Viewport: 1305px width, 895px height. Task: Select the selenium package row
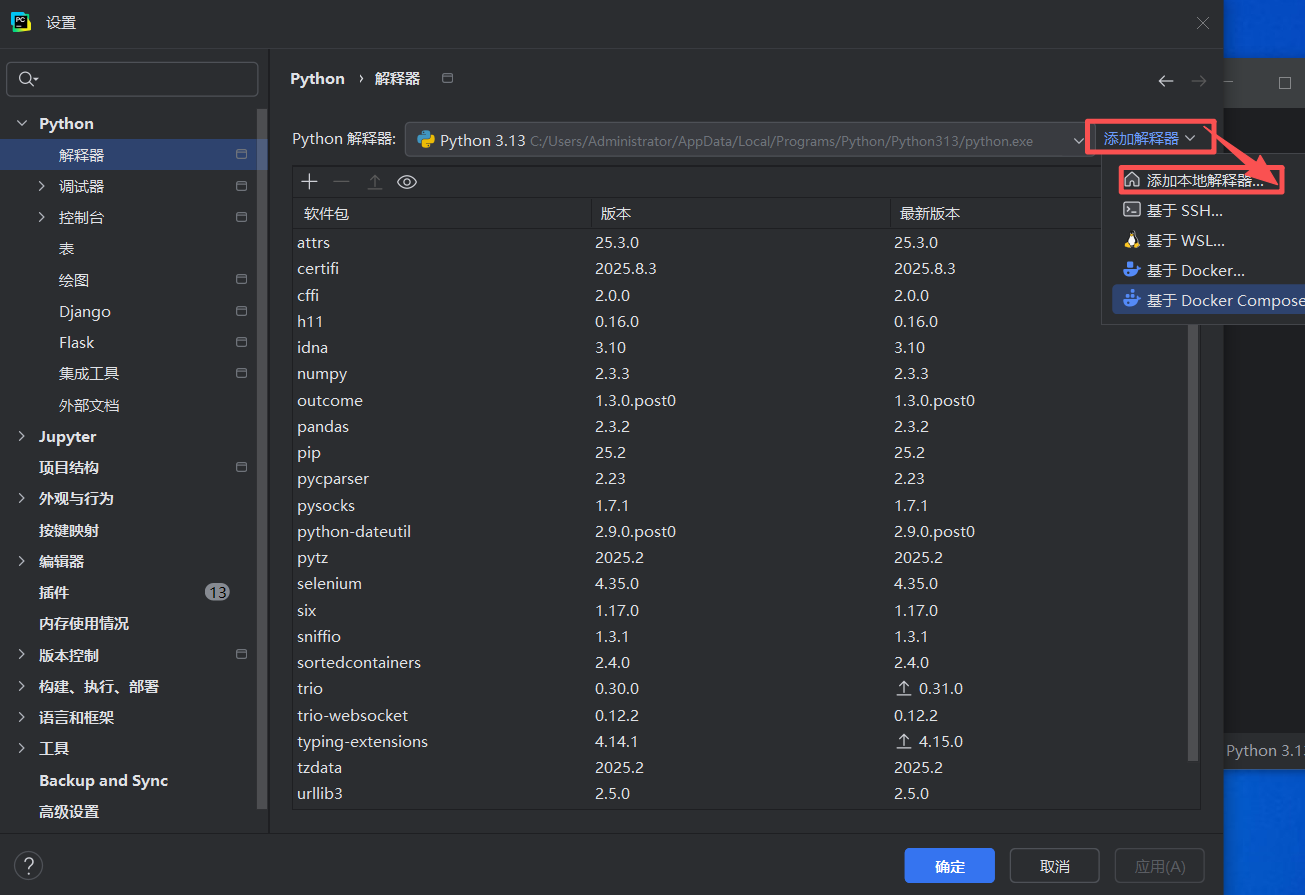[740, 583]
